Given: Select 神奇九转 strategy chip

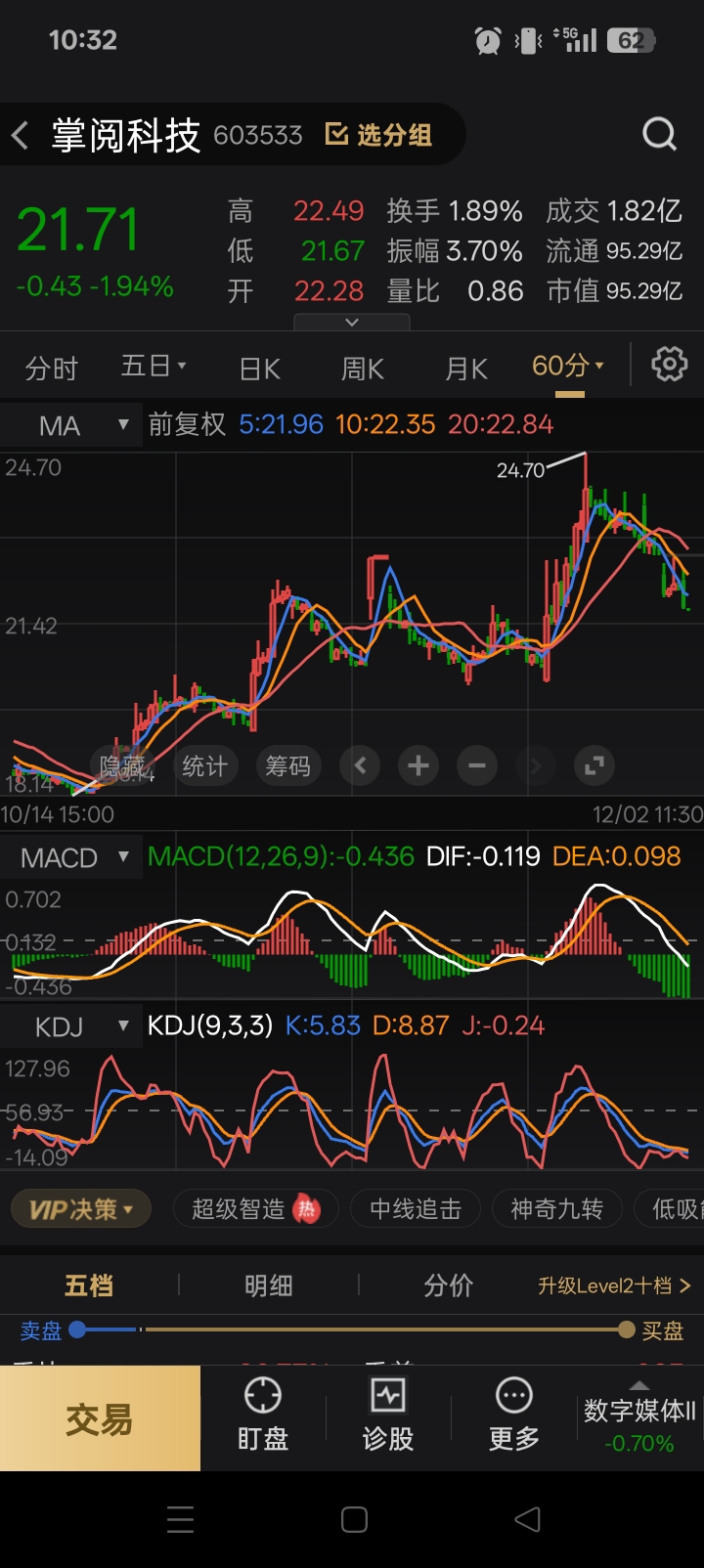Looking at the screenshot, I should (556, 1209).
